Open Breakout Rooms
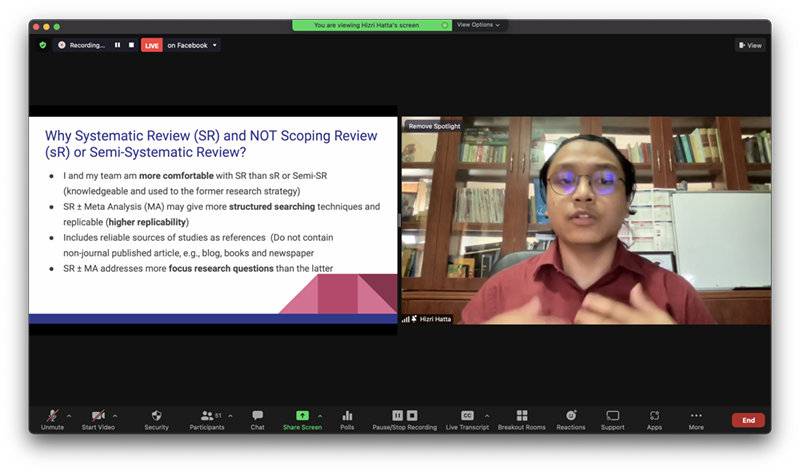This screenshot has width=800, height=472. tap(521, 416)
